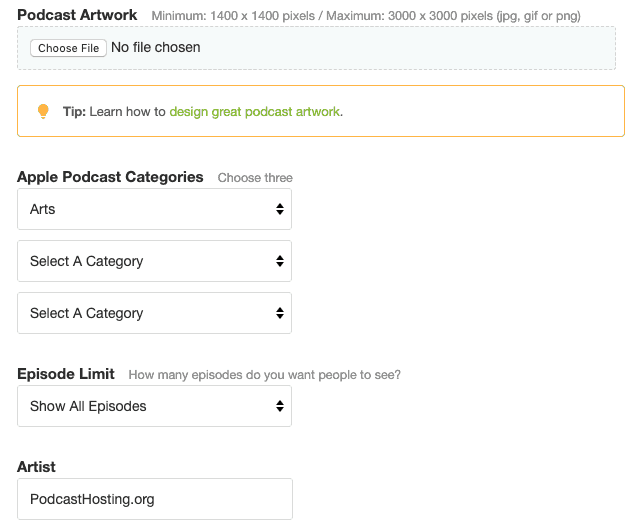The width and height of the screenshot is (631, 526).
Task: Click the up-down arrows on Arts dropdown
Action: coord(280,209)
